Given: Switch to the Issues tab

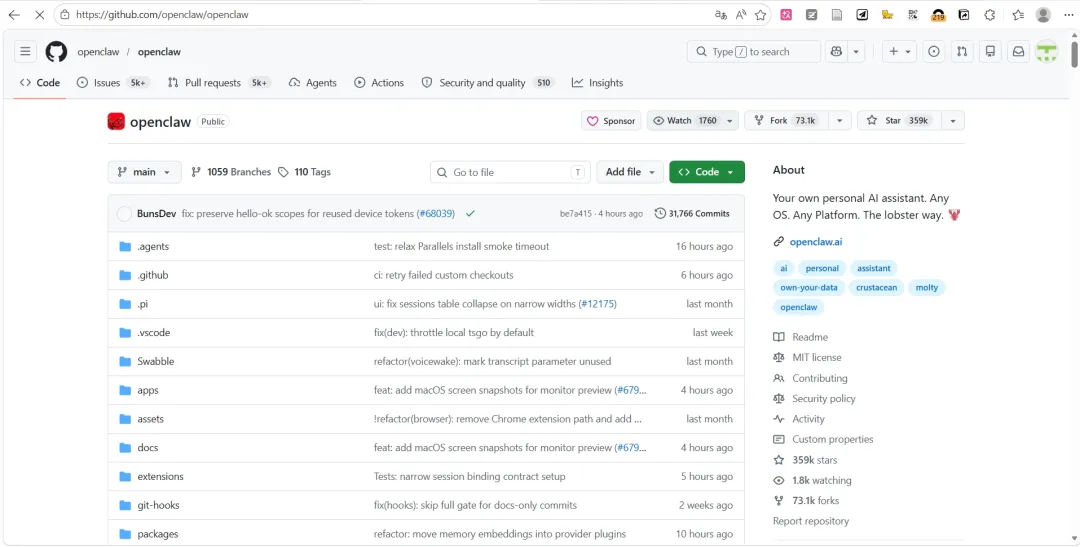Looking at the screenshot, I should pos(112,83).
